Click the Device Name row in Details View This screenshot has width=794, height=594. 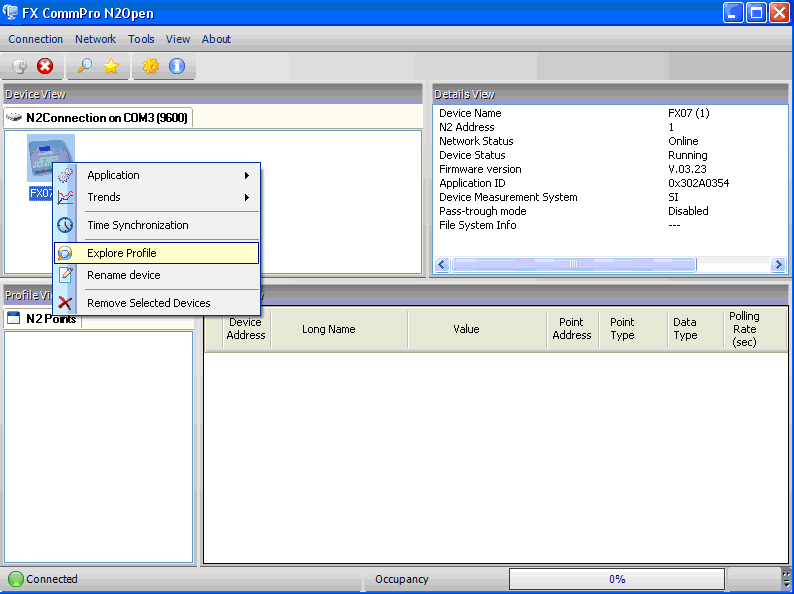pyautogui.click(x=610, y=113)
